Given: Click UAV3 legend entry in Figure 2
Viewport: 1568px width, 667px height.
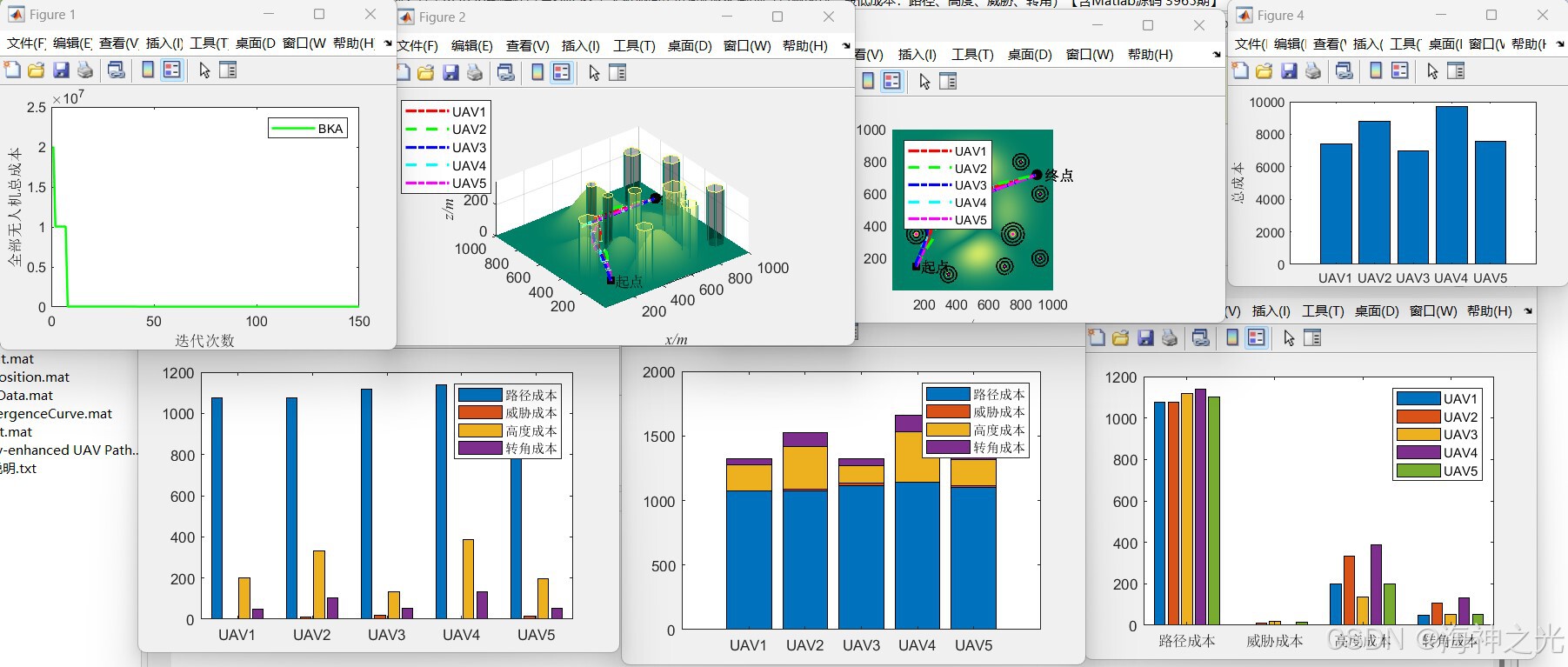Looking at the screenshot, I should [x=446, y=147].
